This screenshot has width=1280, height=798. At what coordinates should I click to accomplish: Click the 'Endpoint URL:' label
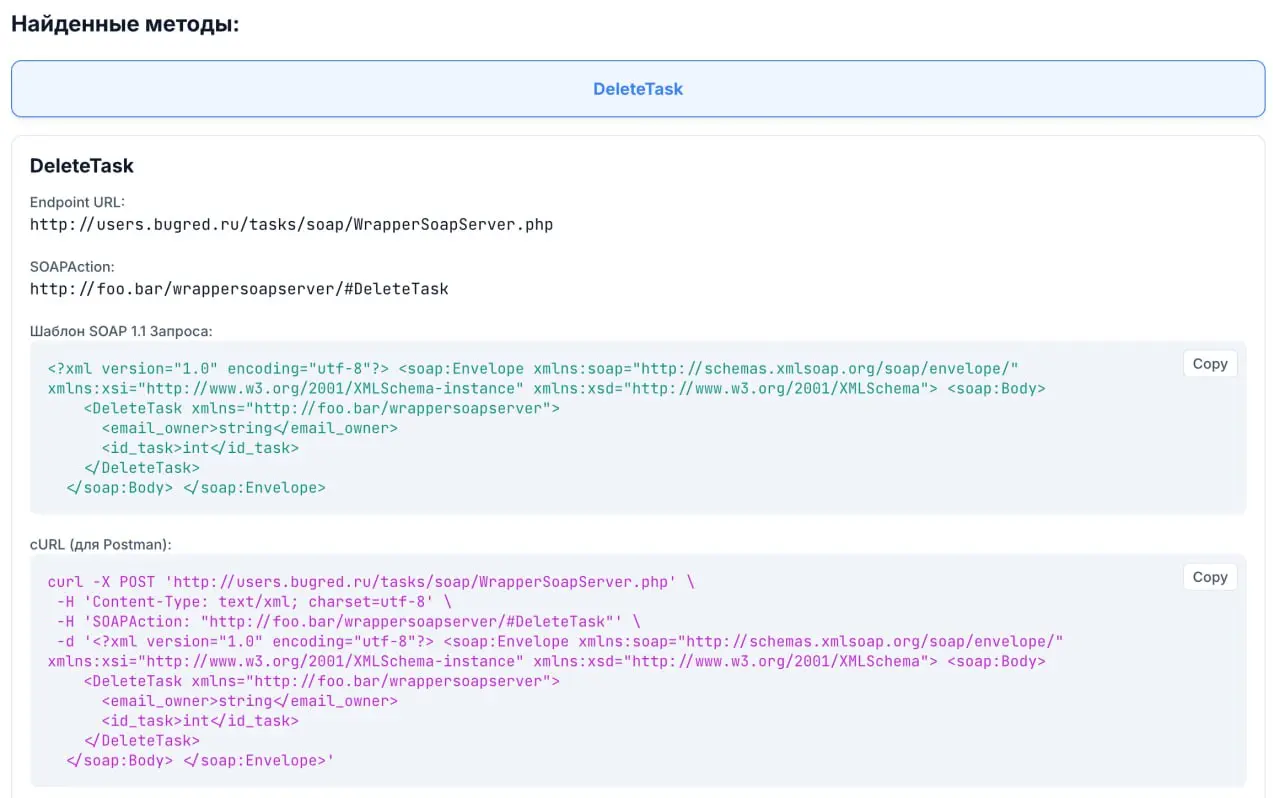point(77,202)
